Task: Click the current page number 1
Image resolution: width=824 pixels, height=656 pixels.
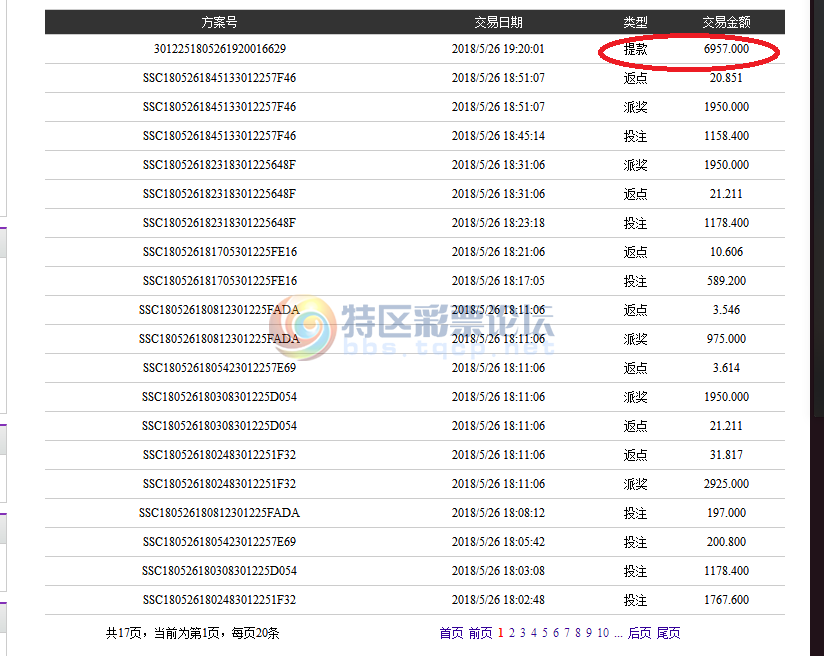Action: coord(500,633)
